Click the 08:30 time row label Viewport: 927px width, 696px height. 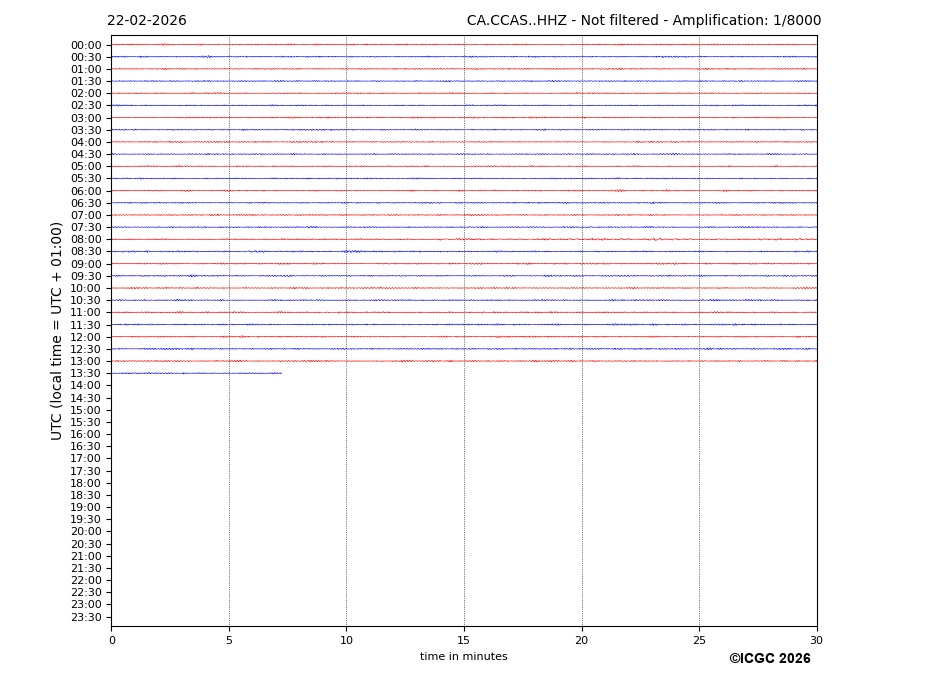(86, 252)
